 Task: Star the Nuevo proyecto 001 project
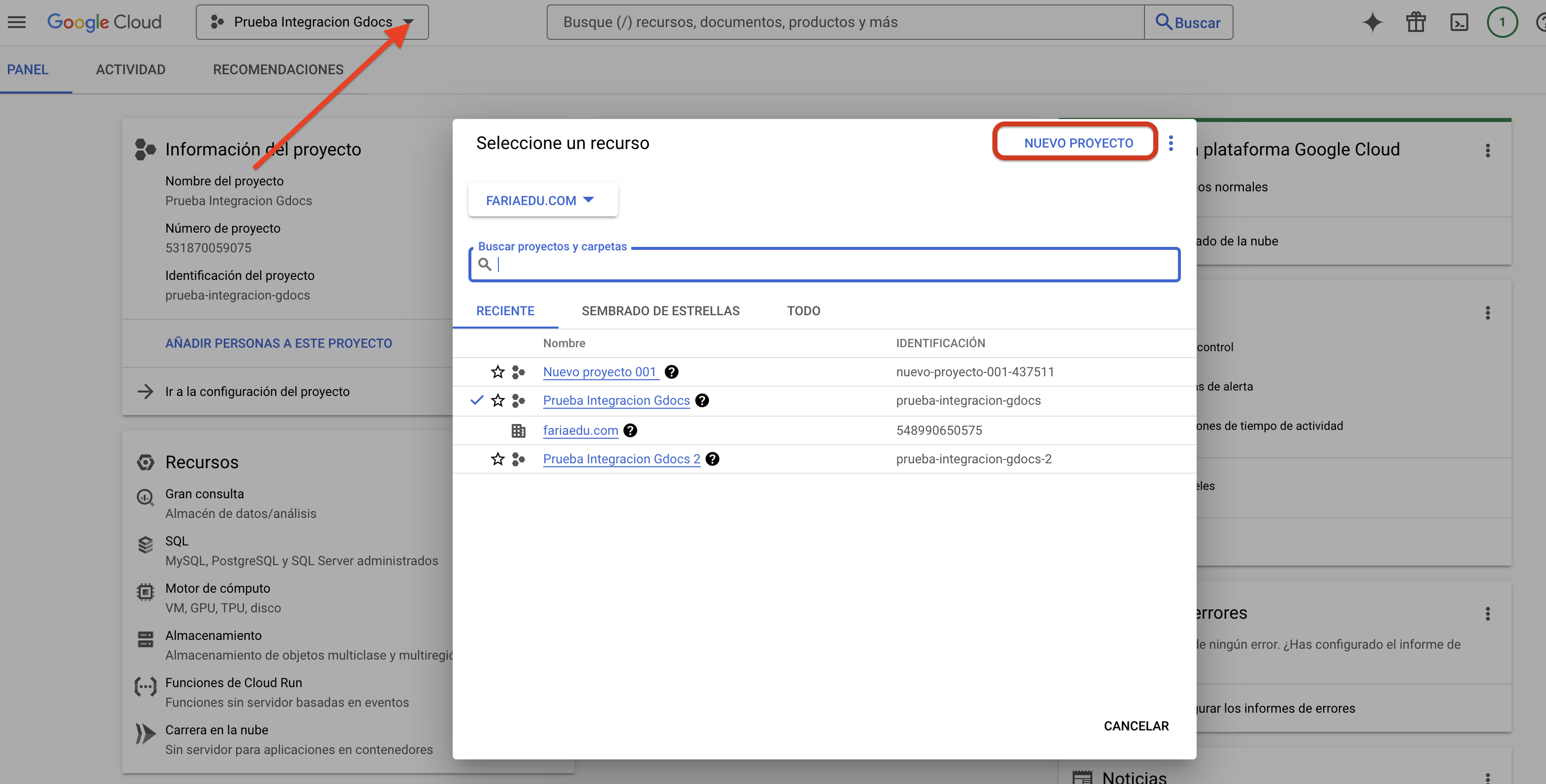[497, 372]
